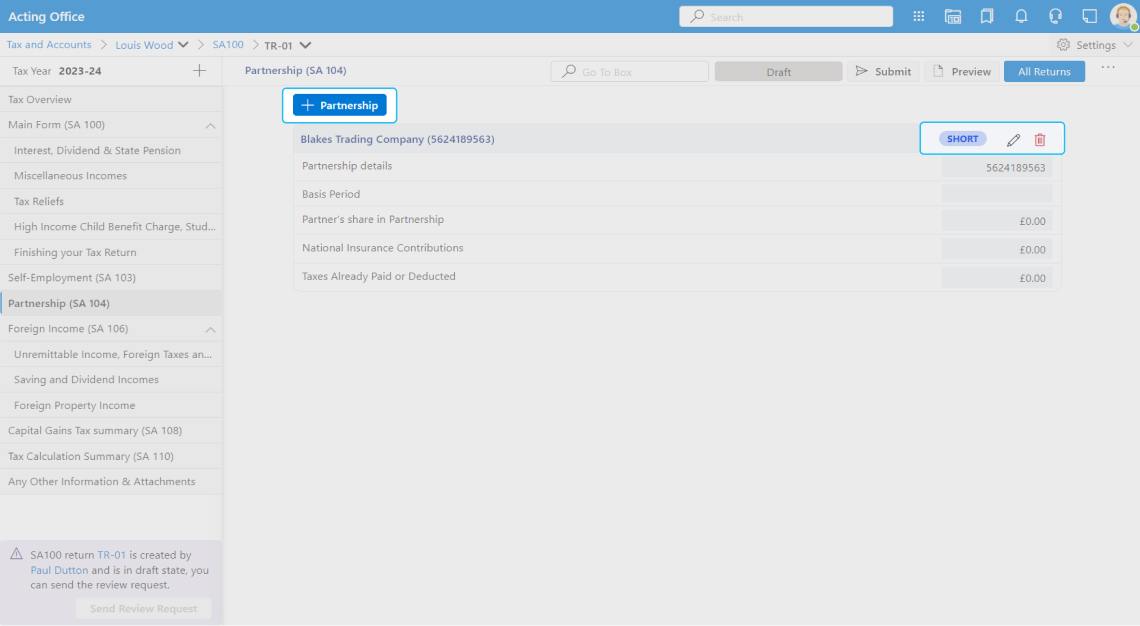The image size is (1140, 626).
Task: Open the Settings dropdown
Action: [1095, 45]
